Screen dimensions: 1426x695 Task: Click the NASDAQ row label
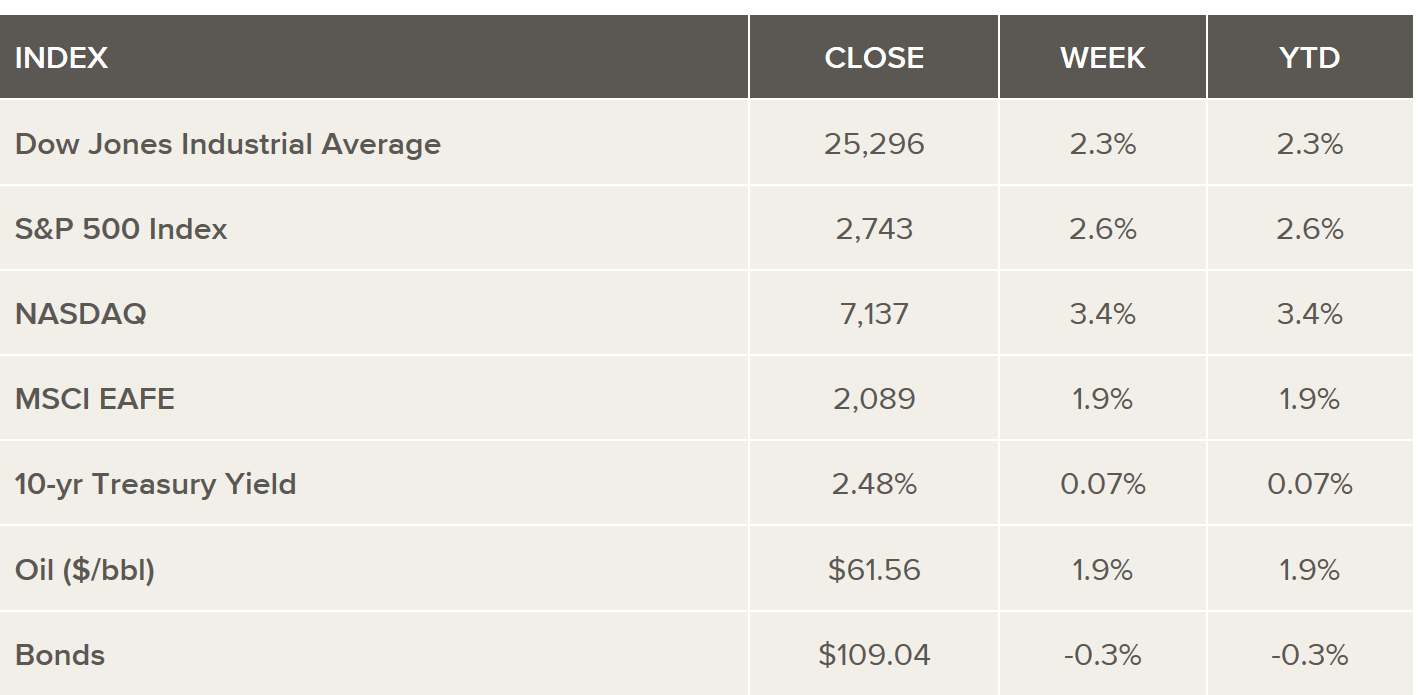pyautogui.click(x=81, y=314)
